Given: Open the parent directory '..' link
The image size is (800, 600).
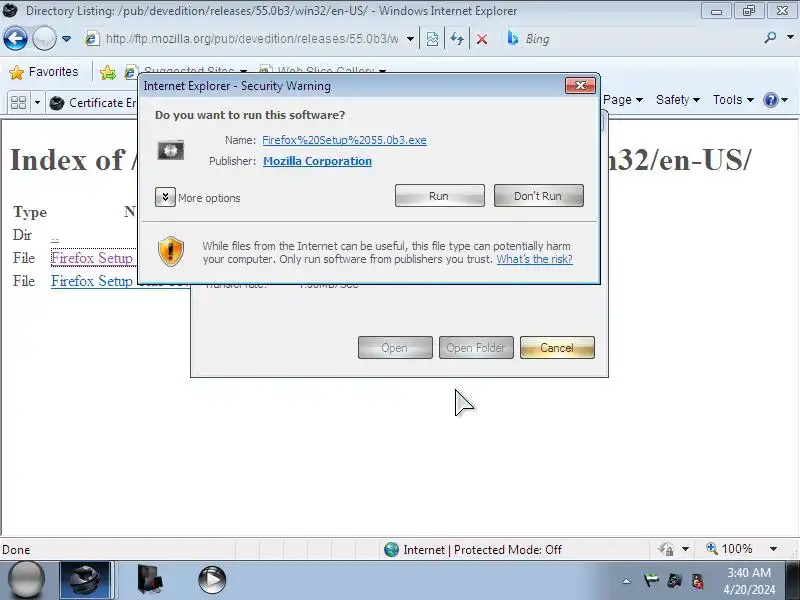Looking at the screenshot, I should [55, 236].
